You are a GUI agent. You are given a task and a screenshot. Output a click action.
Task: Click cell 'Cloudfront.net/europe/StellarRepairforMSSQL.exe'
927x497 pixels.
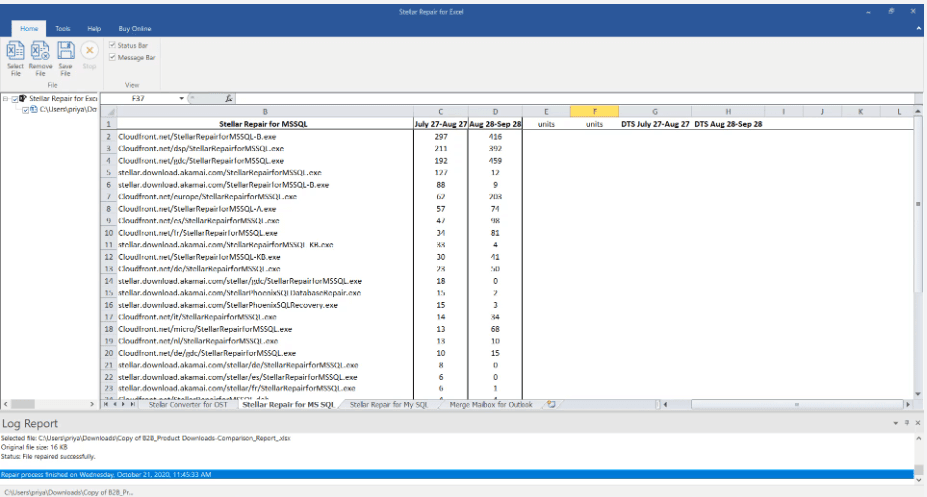pos(265,197)
